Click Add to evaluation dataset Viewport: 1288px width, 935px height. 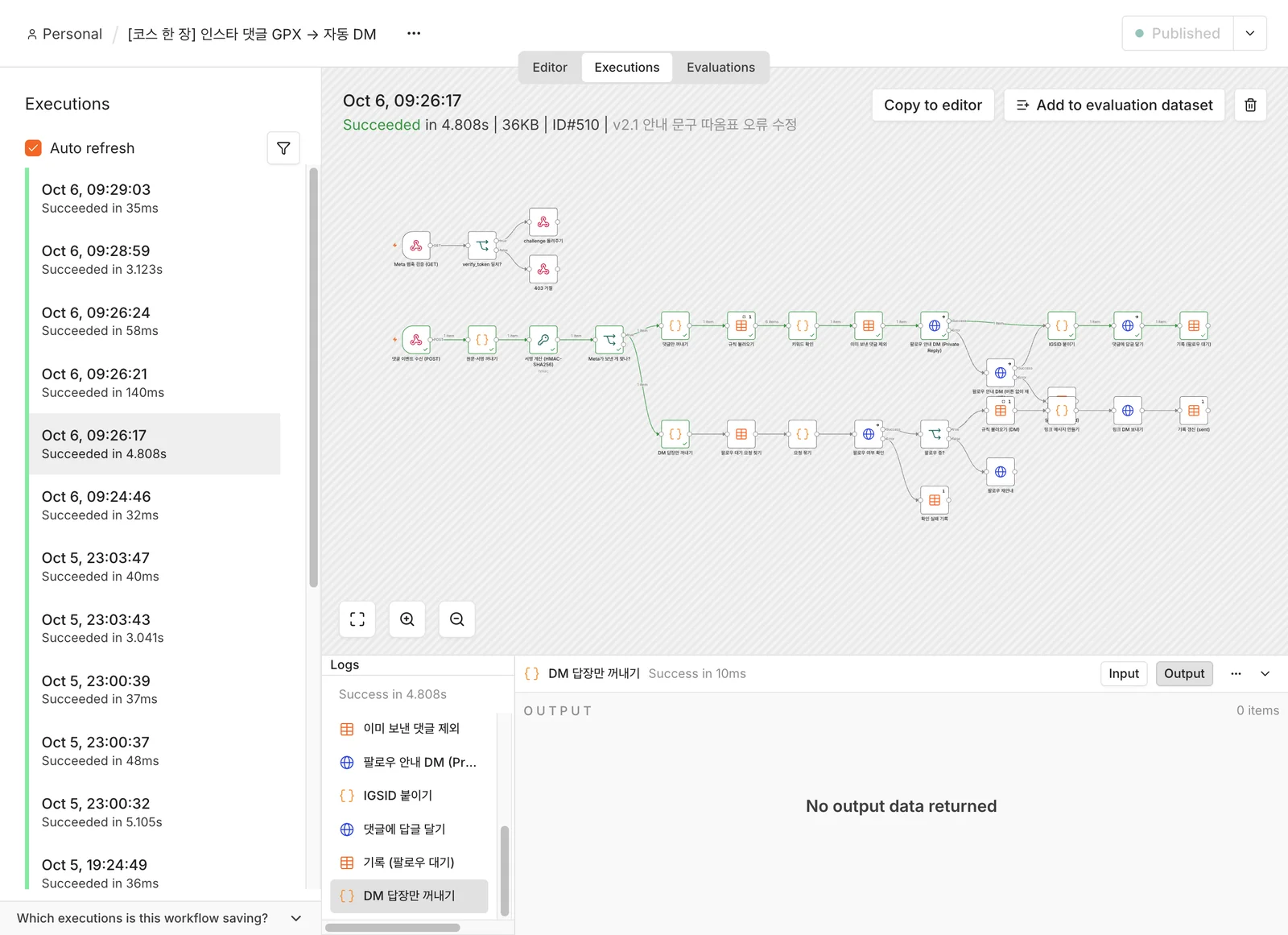[x=1114, y=105]
